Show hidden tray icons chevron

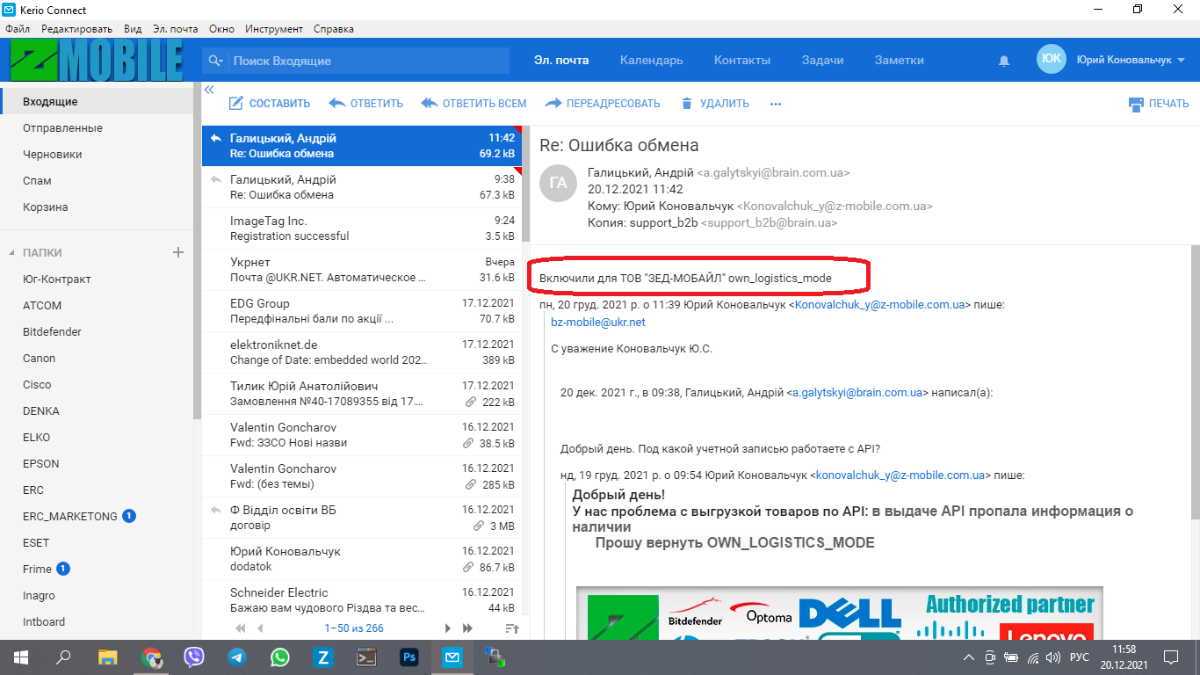[968, 657]
